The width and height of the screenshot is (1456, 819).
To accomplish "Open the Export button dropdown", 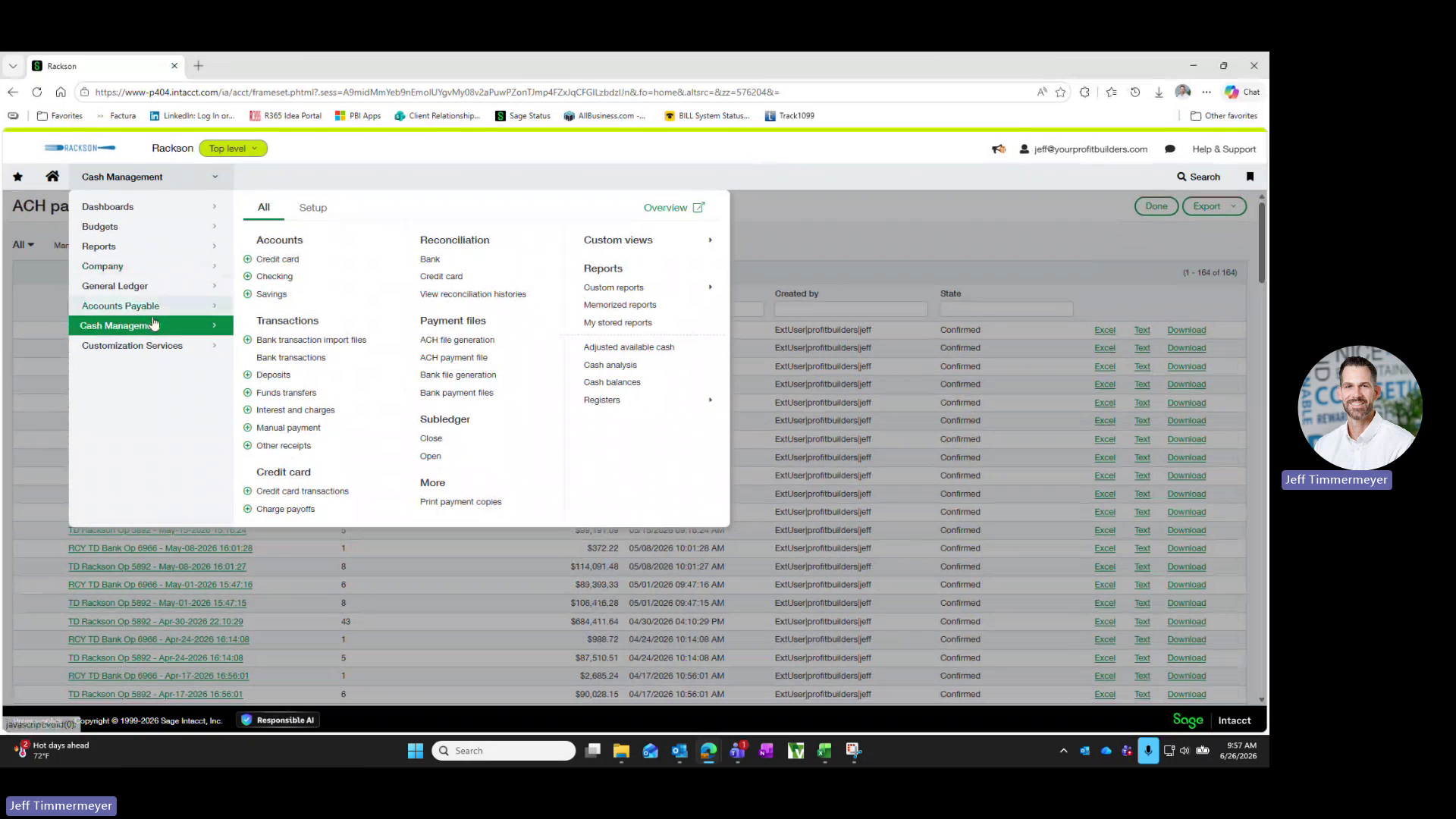I will pyautogui.click(x=1214, y=206).
